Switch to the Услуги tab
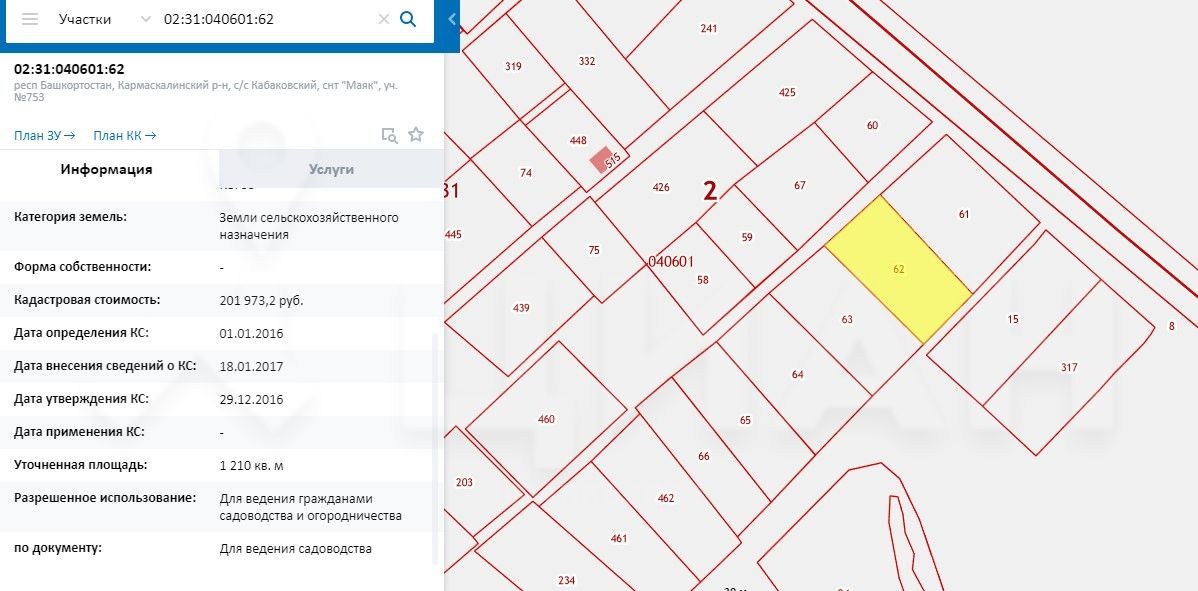 pos(331,169)
